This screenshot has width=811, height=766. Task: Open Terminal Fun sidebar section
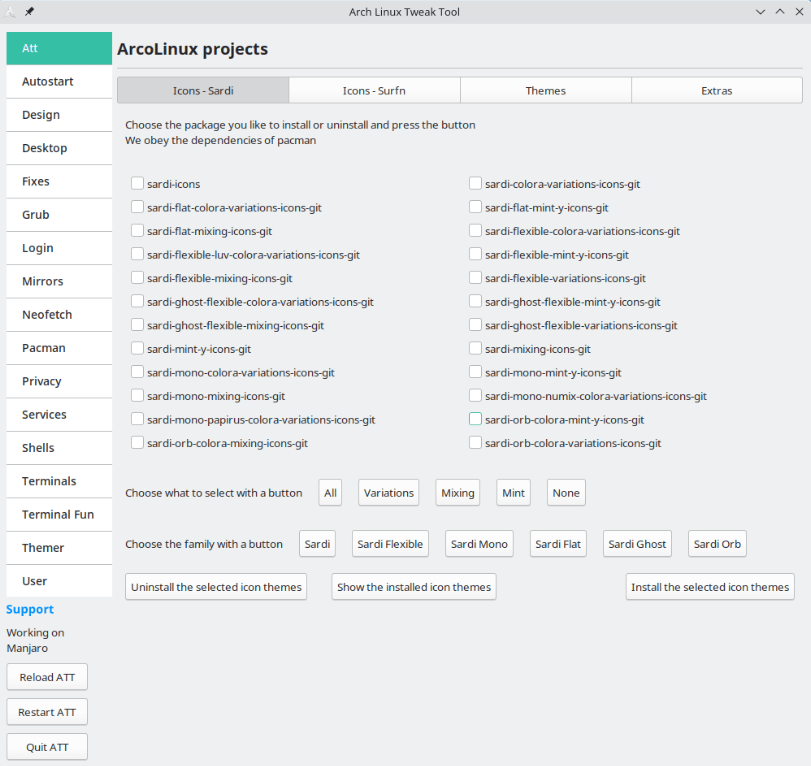[x=59, y=515]
